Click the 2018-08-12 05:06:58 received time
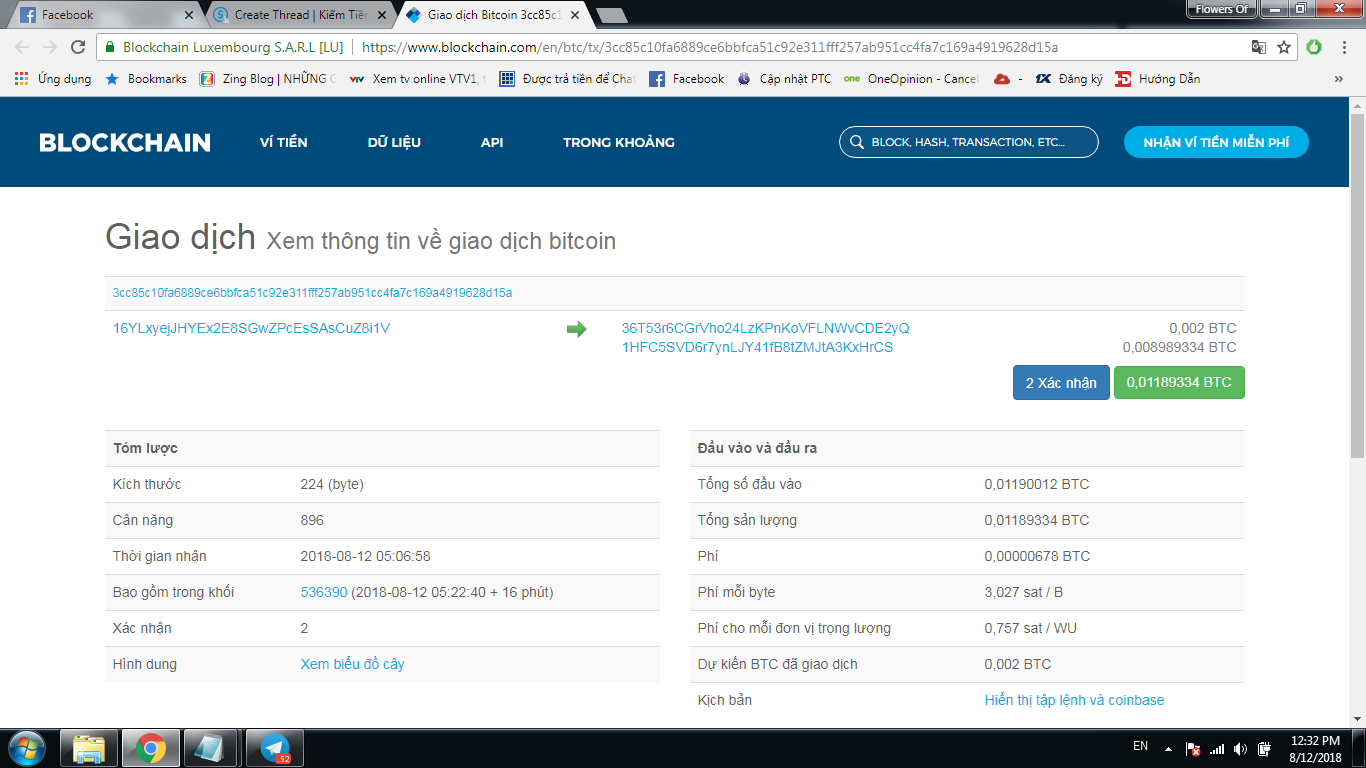The height and width of the screenshot is (768, 1366). pos(365,556)
